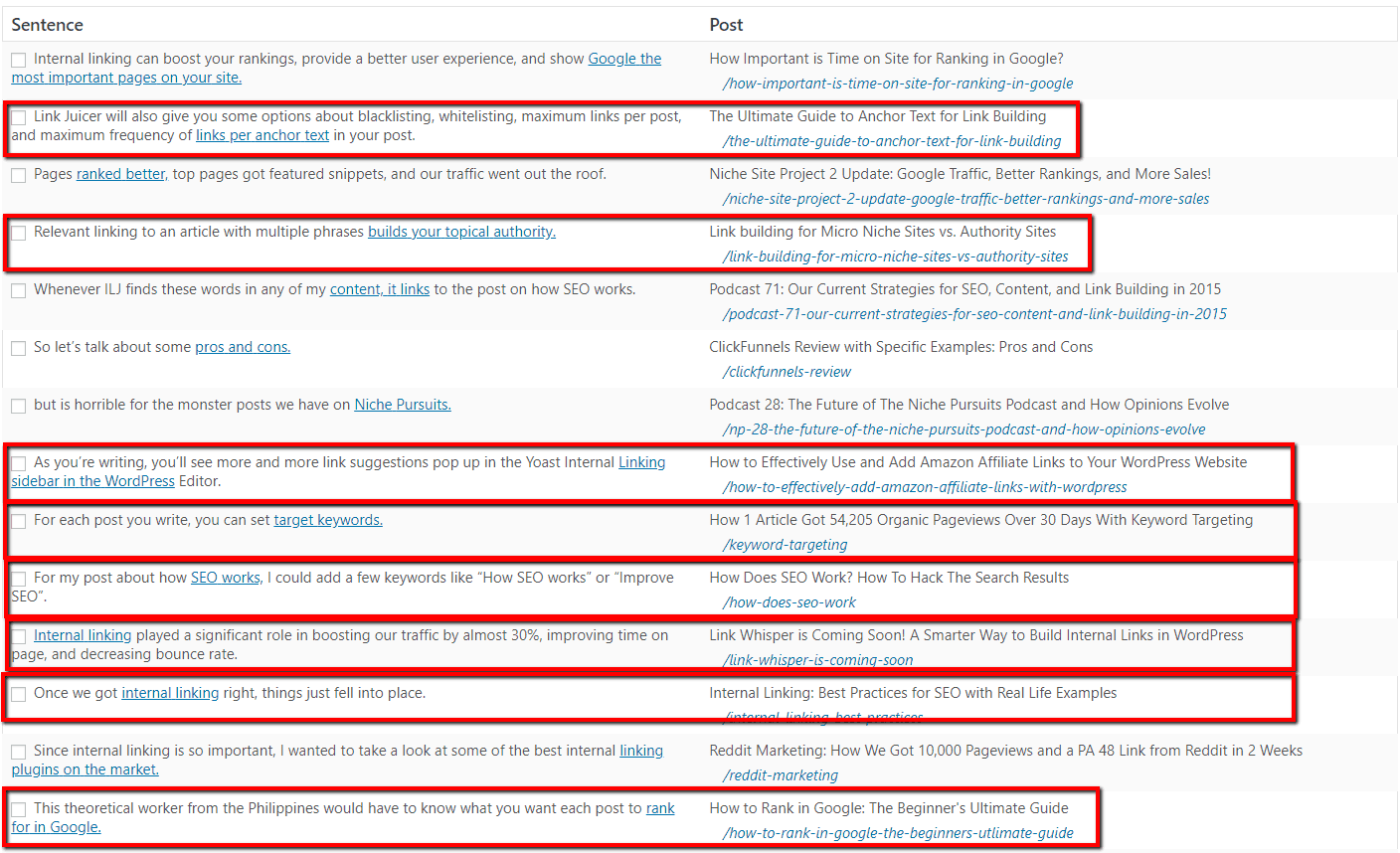Click the /keyword-targeting post URL
Screen dimensions: 1400x853
(x=786, y=545)
